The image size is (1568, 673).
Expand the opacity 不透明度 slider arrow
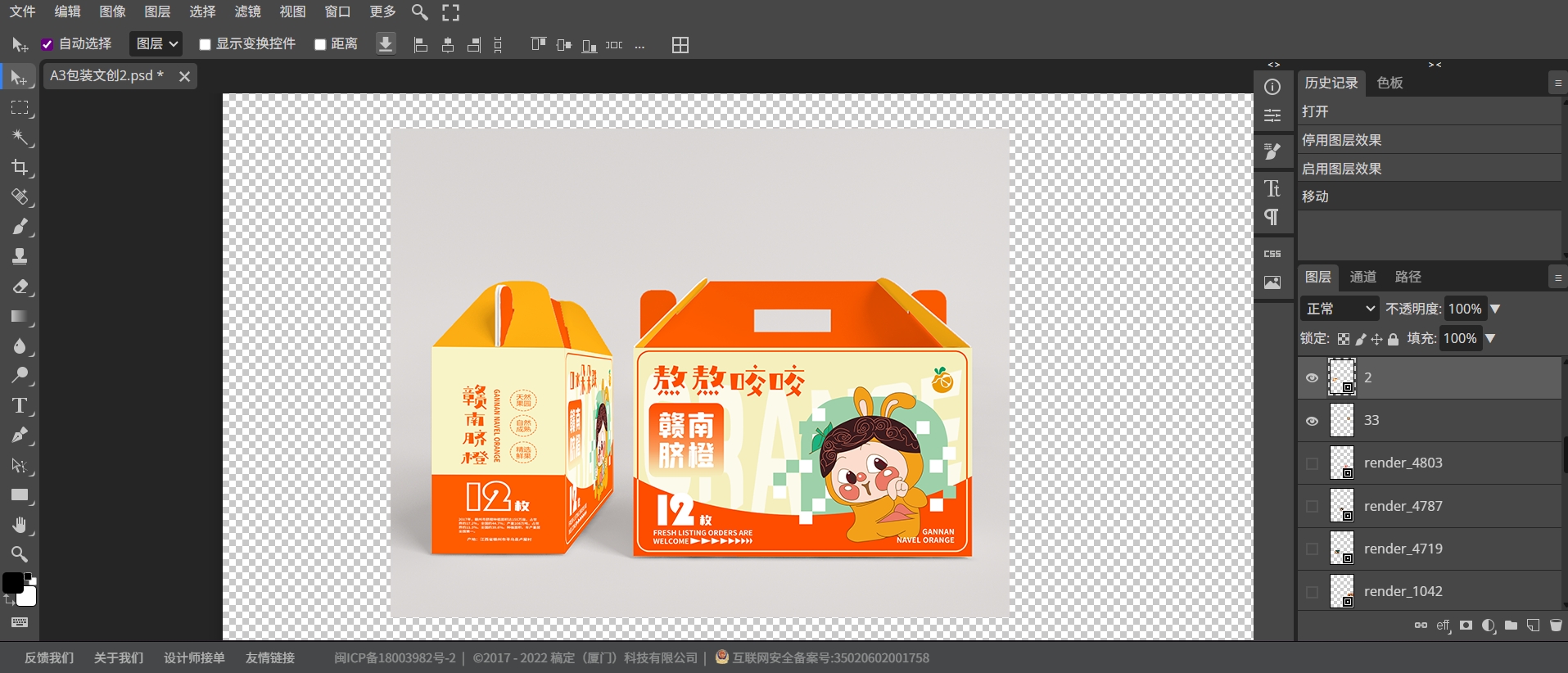(1495, 309)
